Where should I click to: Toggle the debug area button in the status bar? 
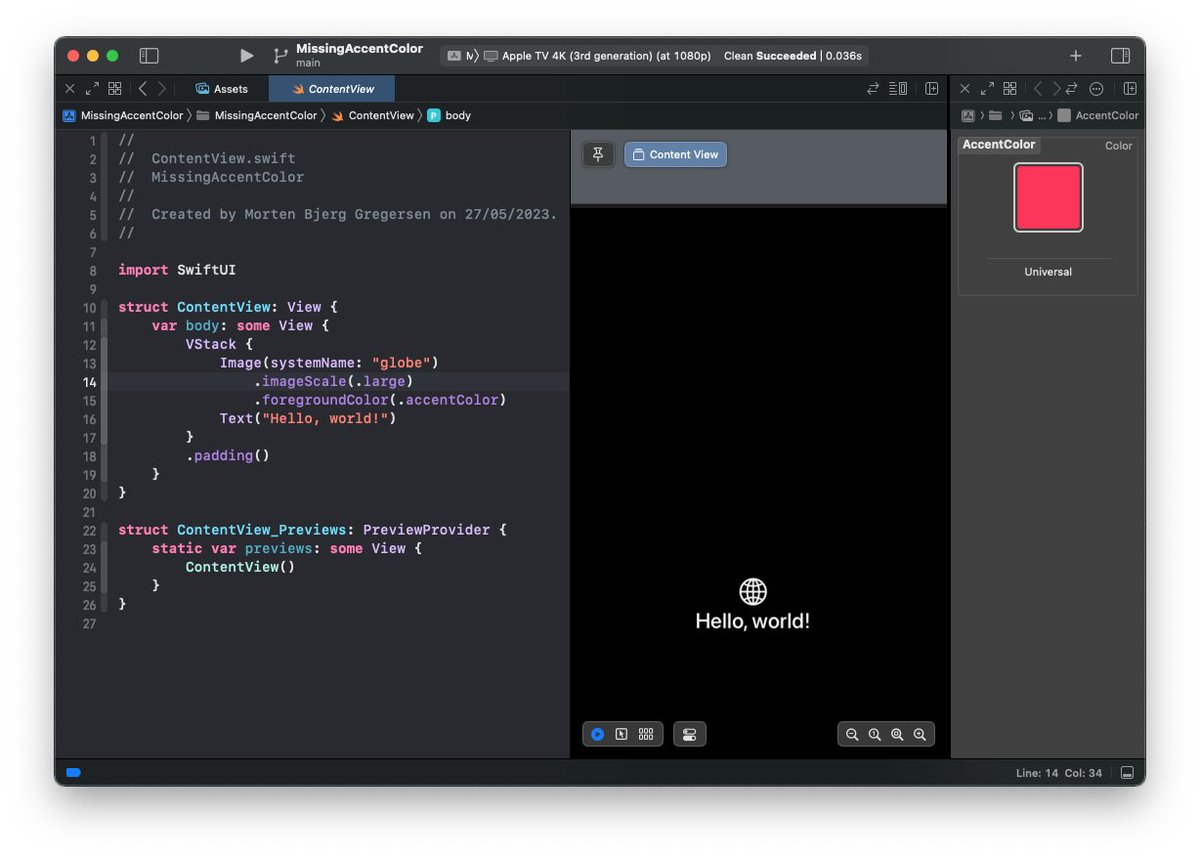(x=1127, y=773)
